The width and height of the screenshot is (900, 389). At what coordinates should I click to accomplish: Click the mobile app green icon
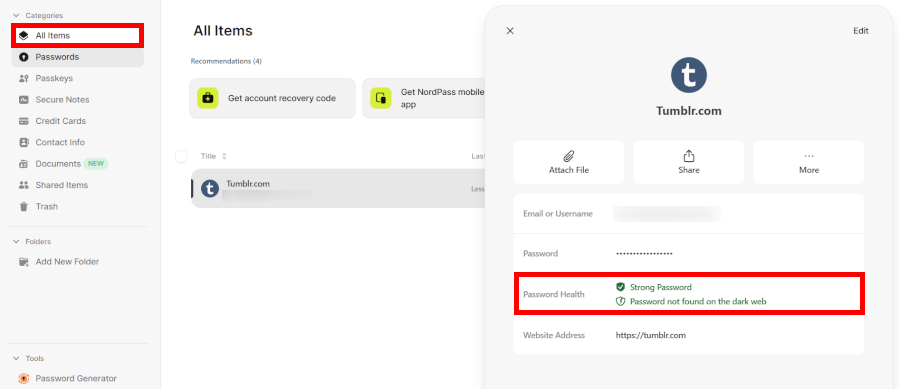point(381,98)
